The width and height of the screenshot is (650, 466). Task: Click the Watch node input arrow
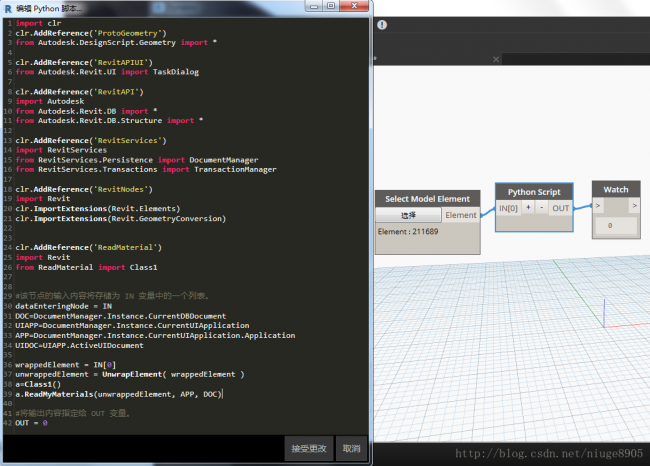[x=597, y=206]
